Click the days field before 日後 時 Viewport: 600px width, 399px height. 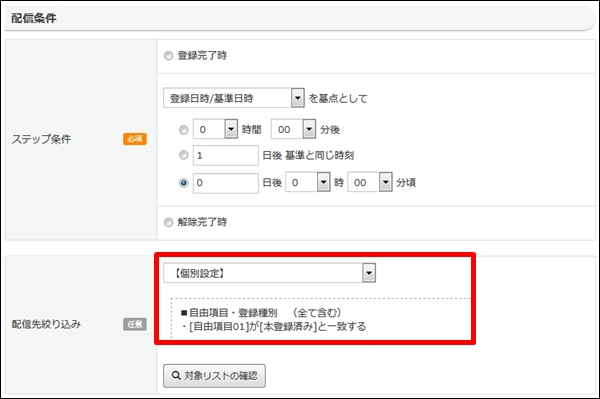[x=226, y=183]
